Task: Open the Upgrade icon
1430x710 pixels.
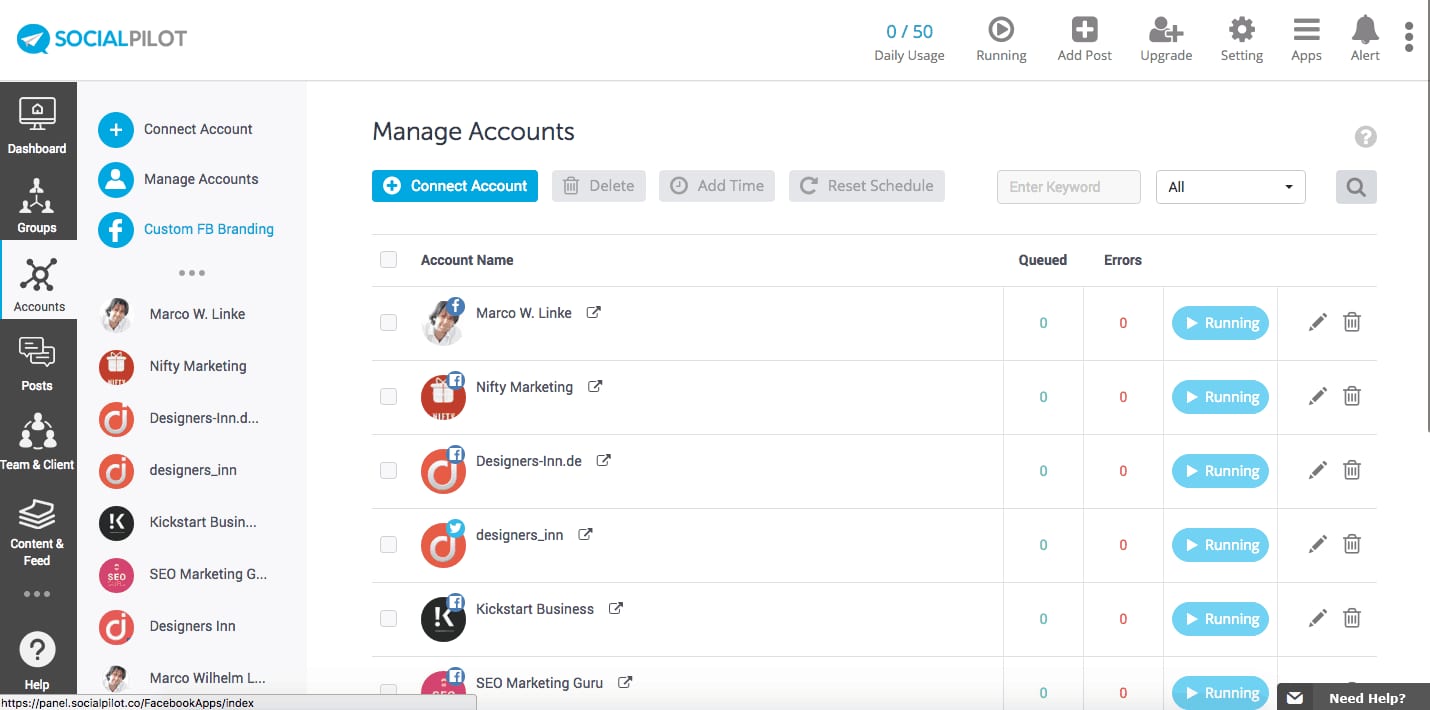Action: pos(1166,29)
